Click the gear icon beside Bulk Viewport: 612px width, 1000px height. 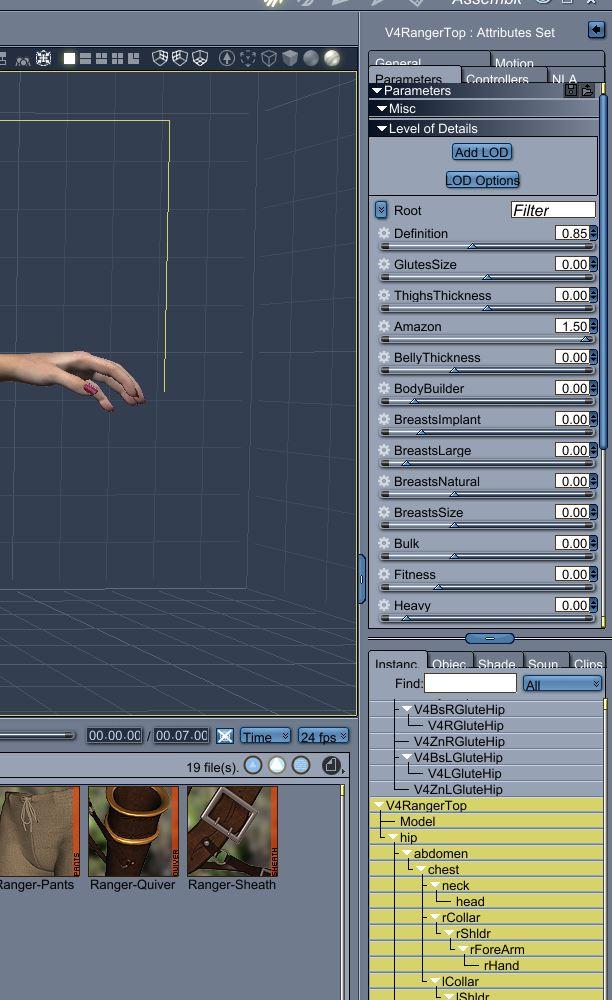tap(384, 543)
